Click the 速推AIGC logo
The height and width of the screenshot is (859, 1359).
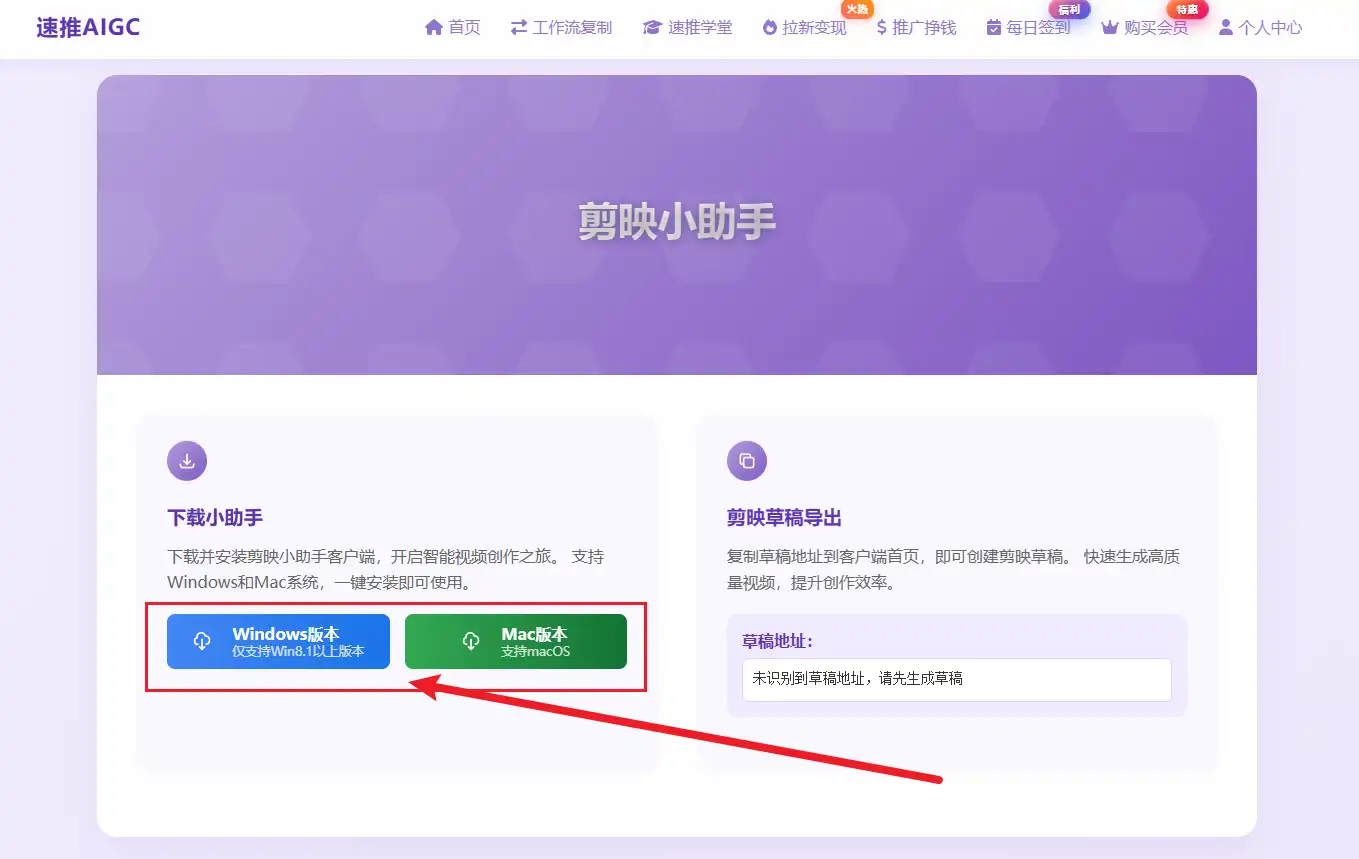click(x=88, y=27)
